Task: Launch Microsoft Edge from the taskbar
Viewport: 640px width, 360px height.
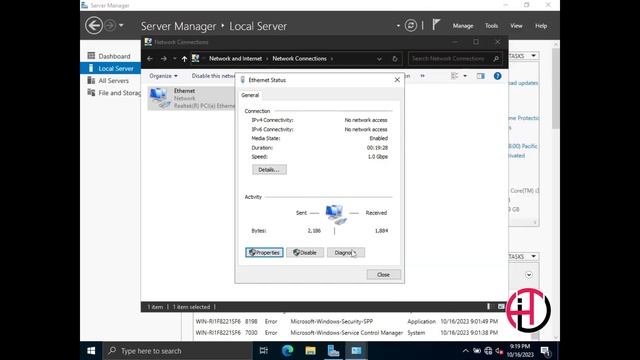Action: point(287,351)
